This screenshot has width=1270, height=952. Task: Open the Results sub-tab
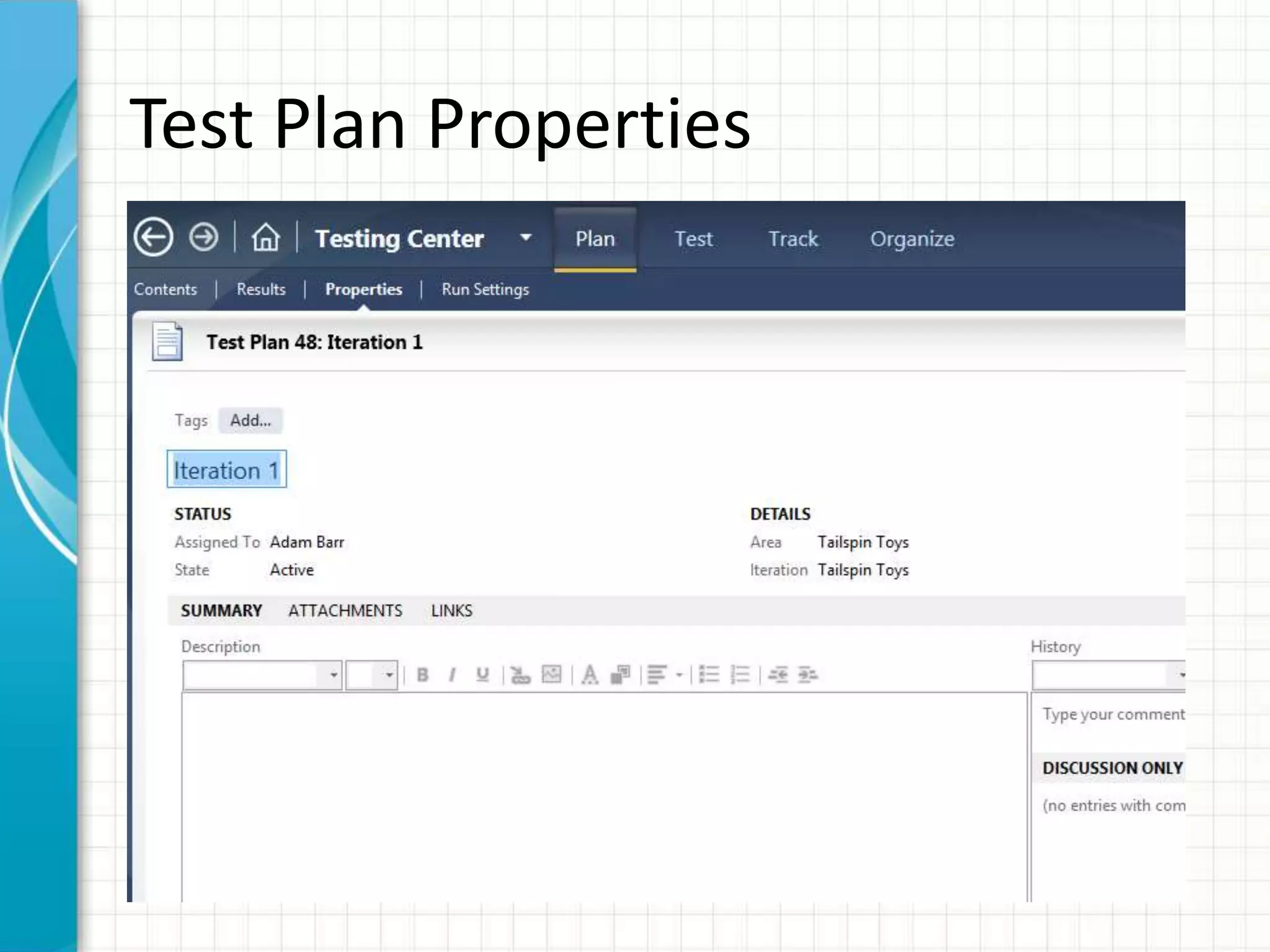tap(261, 289)
